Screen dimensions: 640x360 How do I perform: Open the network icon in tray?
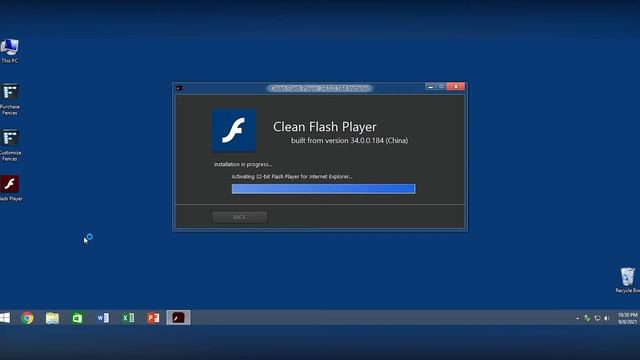597,318
